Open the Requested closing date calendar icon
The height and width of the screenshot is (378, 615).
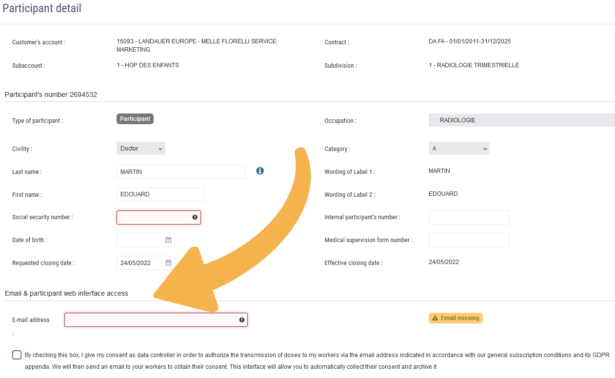[168, 263]
